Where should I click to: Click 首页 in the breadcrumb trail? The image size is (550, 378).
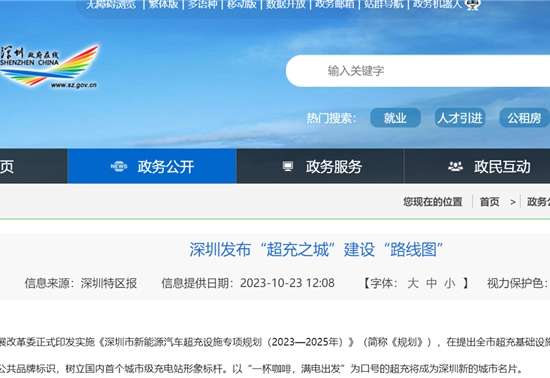click(x=489, y=202)
